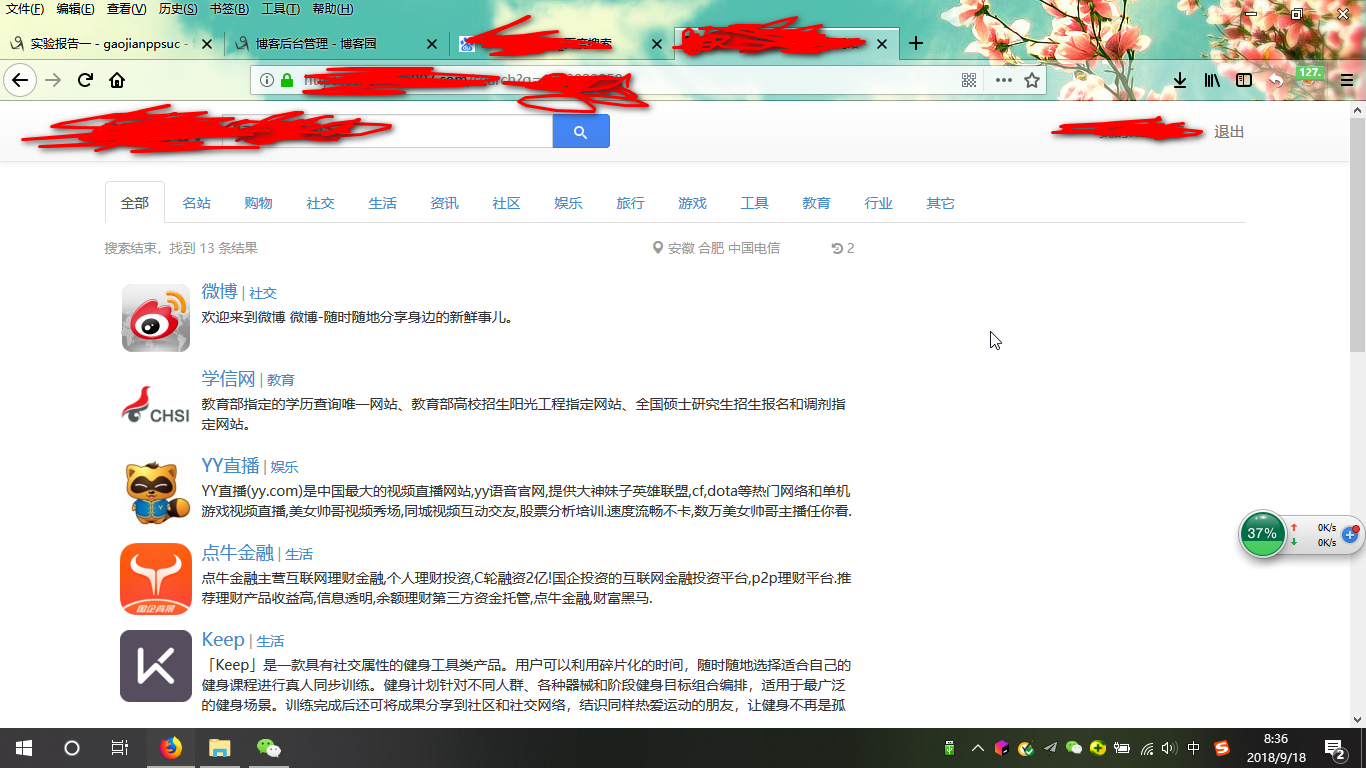This screenshot has height=768, width=1366.
Task: Open the 微博 result title link
Action: pyautogui.click(x=219, y=291)
